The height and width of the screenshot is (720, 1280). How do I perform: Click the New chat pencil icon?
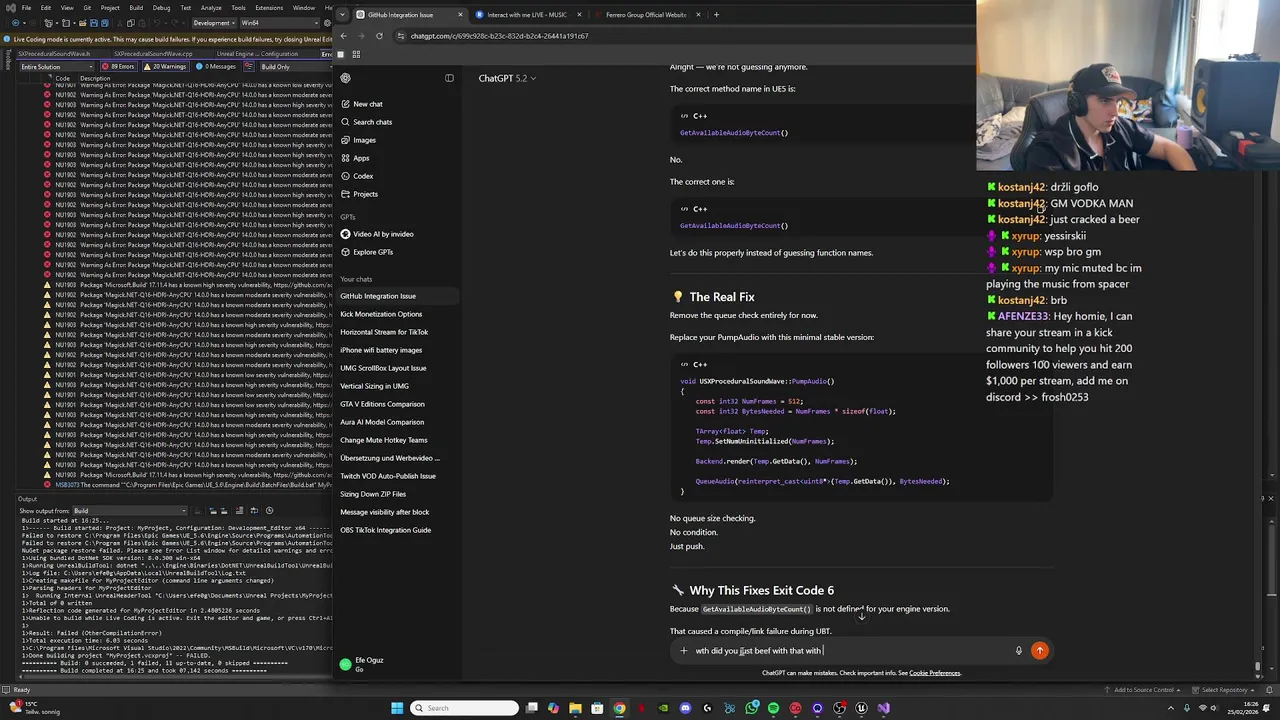[x=345, y=104]
